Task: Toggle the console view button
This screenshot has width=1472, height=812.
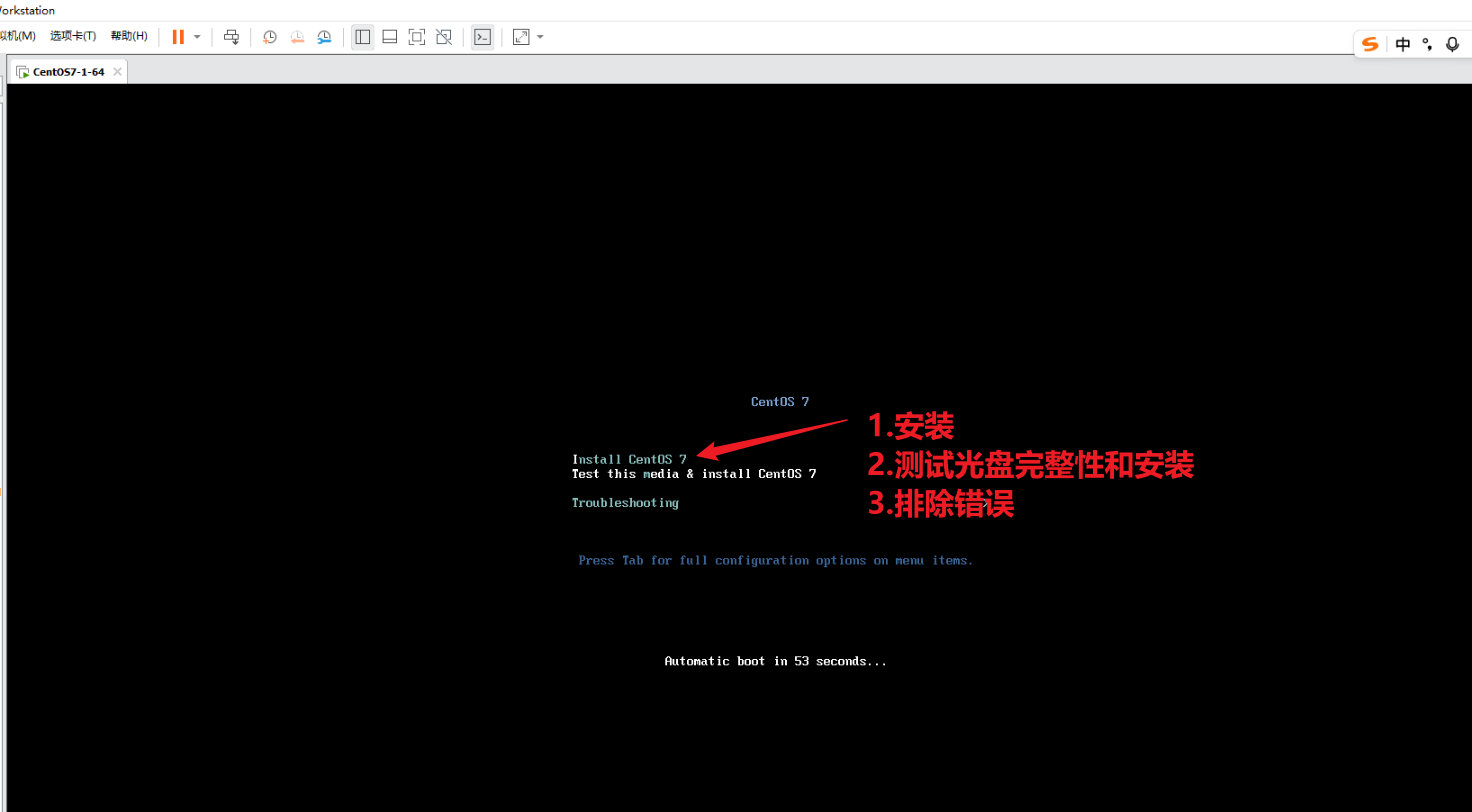Action: tap(482, 37)
